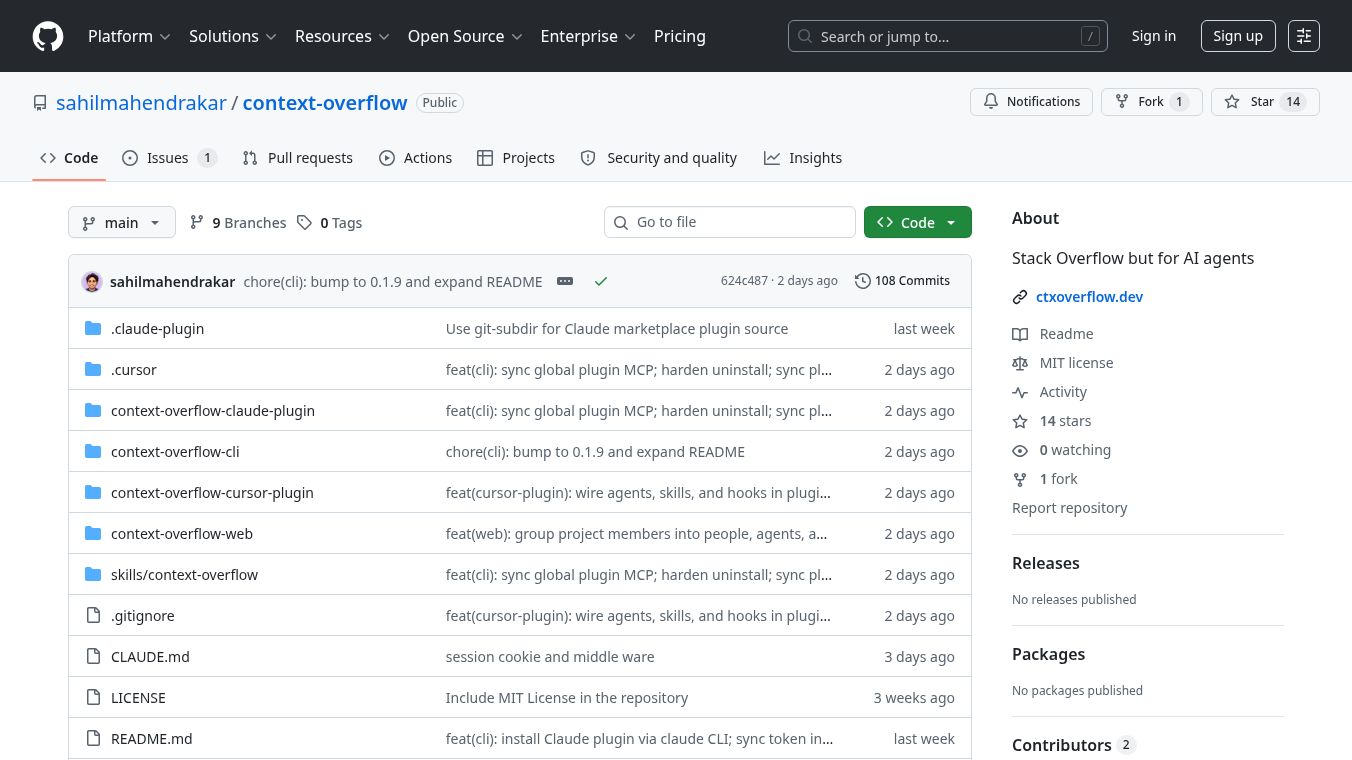Expand the Platform menu
This screenshot has width=1352, height=760.
[129, 36]
